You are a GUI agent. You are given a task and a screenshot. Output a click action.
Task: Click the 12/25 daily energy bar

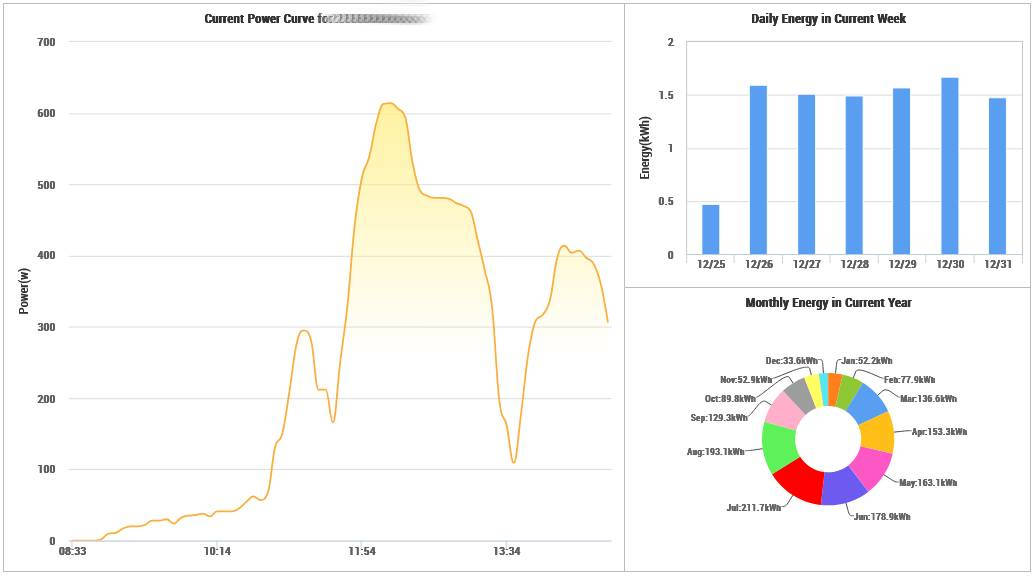pyautogui.click(x=710, y=230)
